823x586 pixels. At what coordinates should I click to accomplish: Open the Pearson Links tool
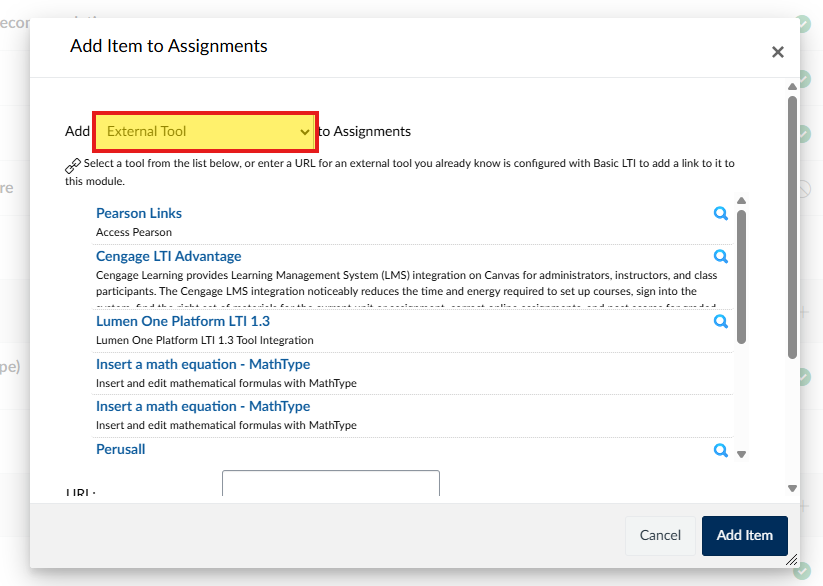point(139,213)
